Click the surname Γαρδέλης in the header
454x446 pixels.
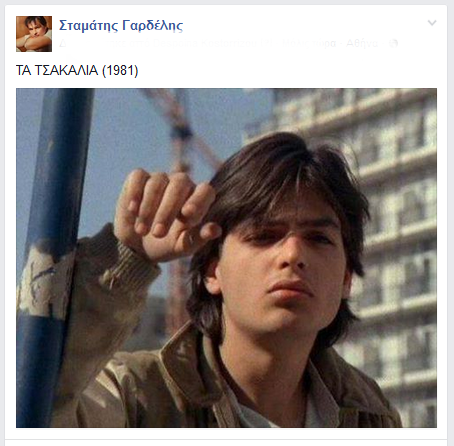pos(153,25)
